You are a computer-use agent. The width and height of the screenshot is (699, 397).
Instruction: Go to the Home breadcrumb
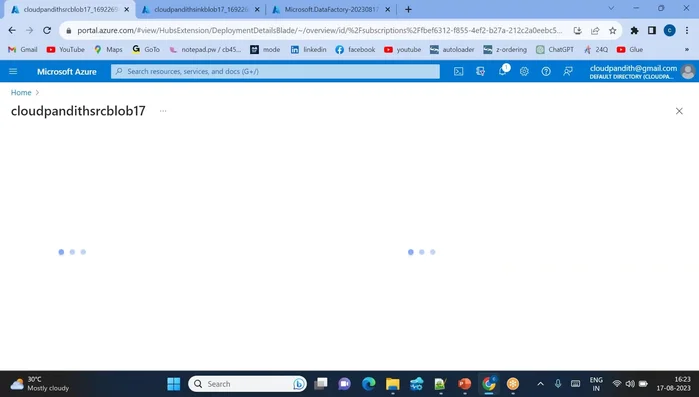point(21,93)
